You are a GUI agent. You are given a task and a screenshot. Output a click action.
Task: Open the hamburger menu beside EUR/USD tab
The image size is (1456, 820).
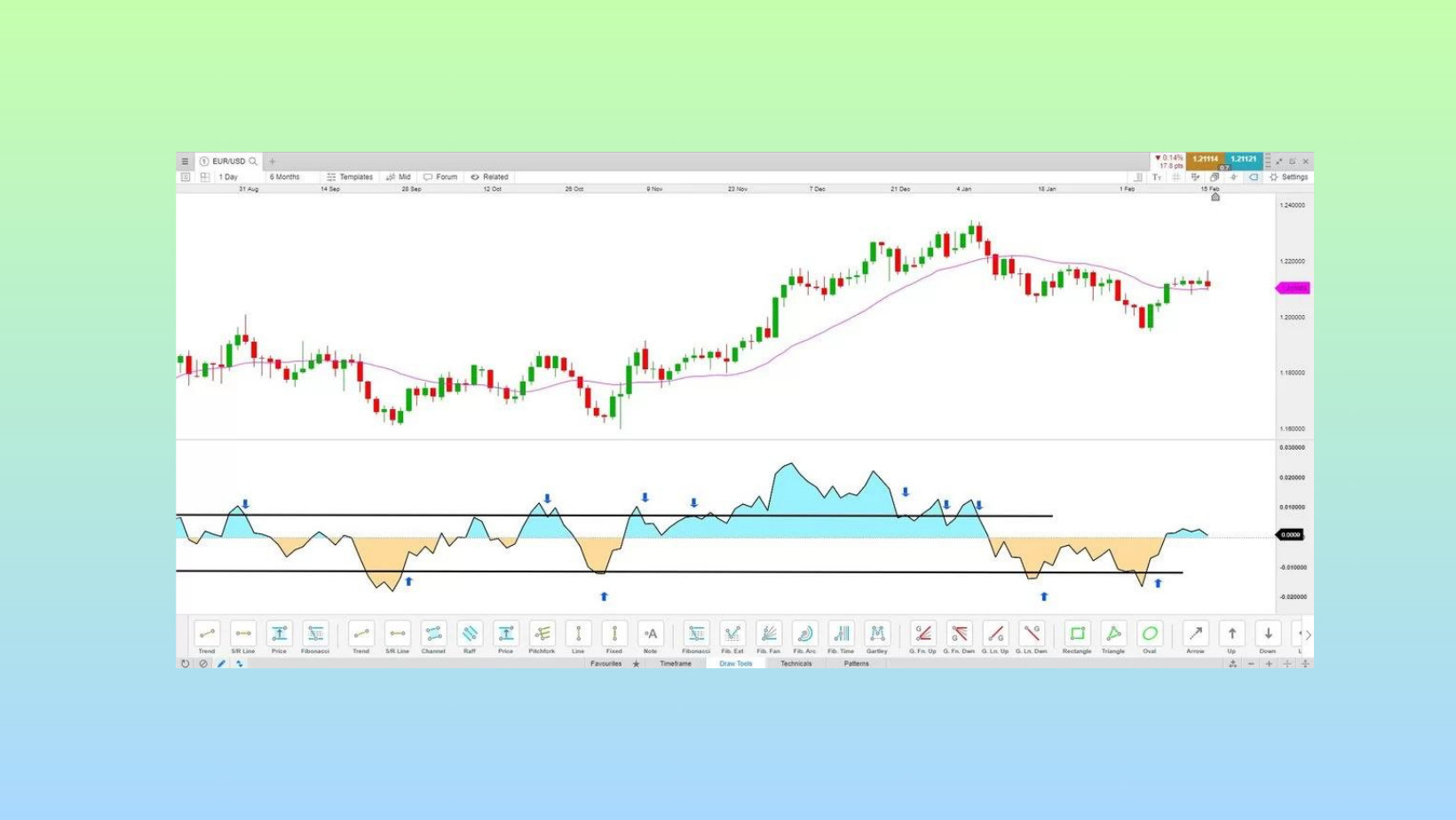[x=185, y=162]
